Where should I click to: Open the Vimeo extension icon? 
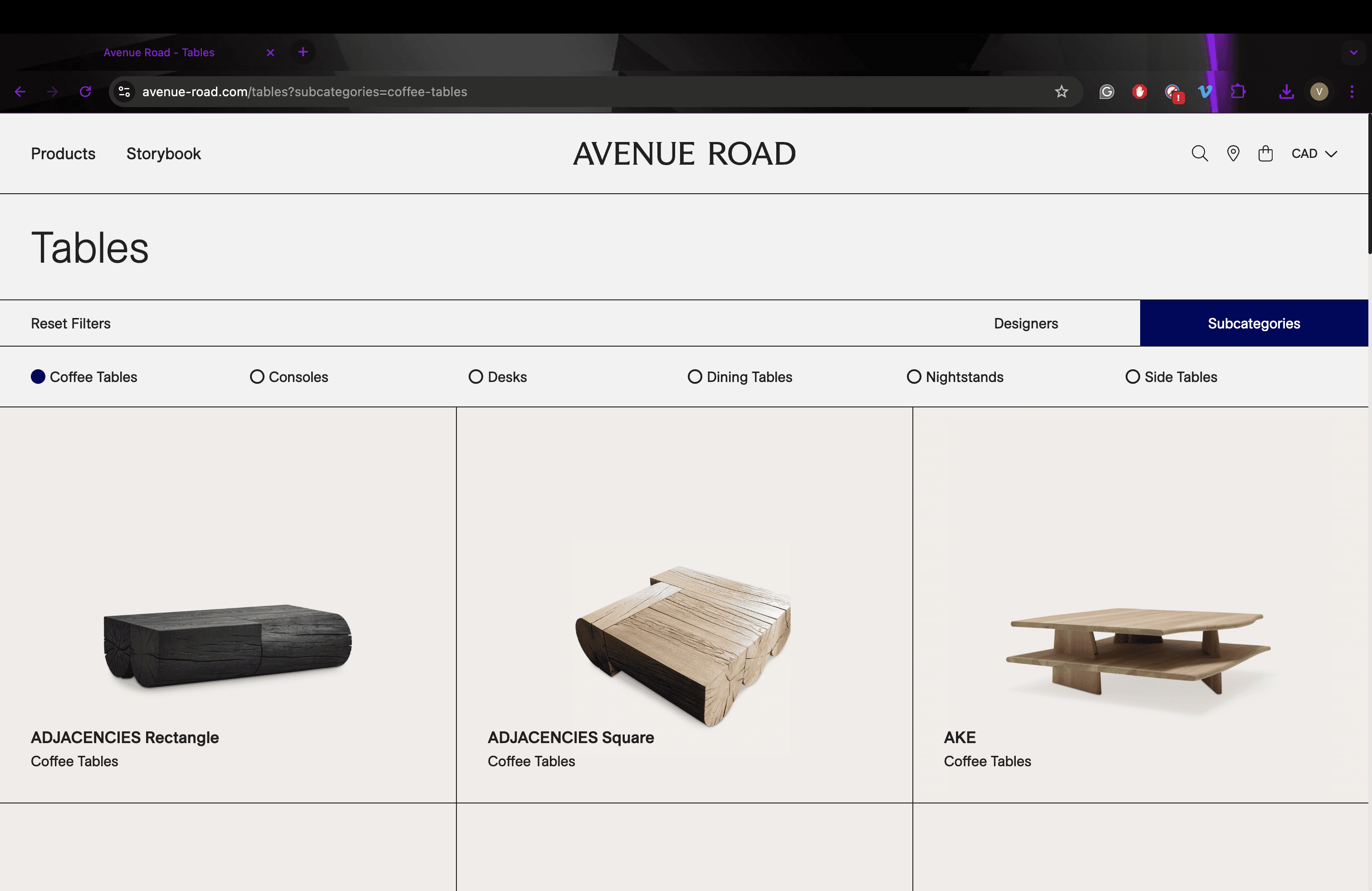pos(1205,92)
